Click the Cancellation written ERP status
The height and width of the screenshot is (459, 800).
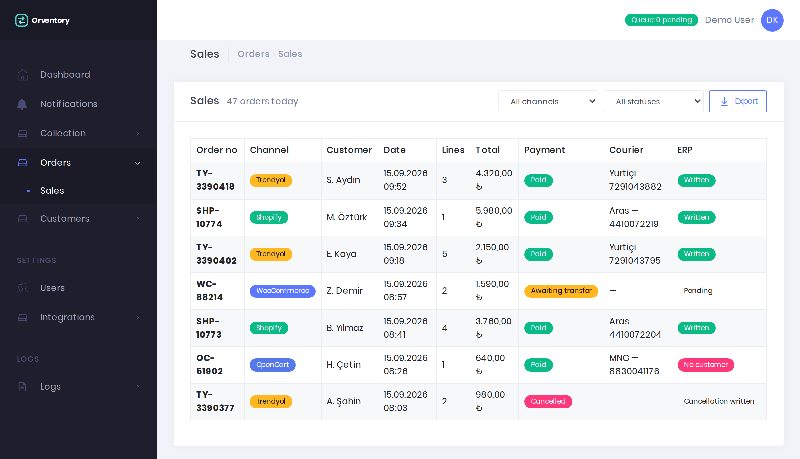719,401
